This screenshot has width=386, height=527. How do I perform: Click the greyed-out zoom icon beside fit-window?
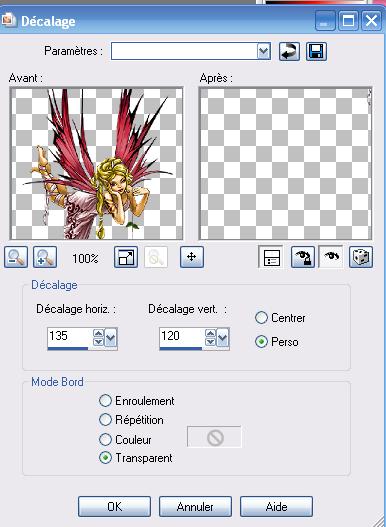click(156, 257)
